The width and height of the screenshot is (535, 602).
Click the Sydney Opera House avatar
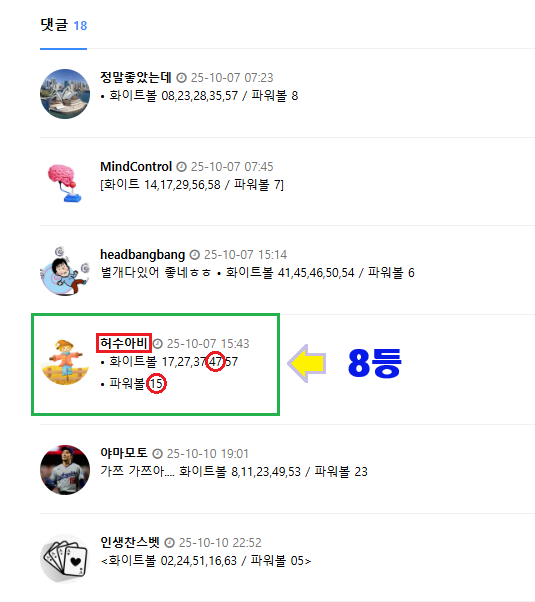click(65, 94)
